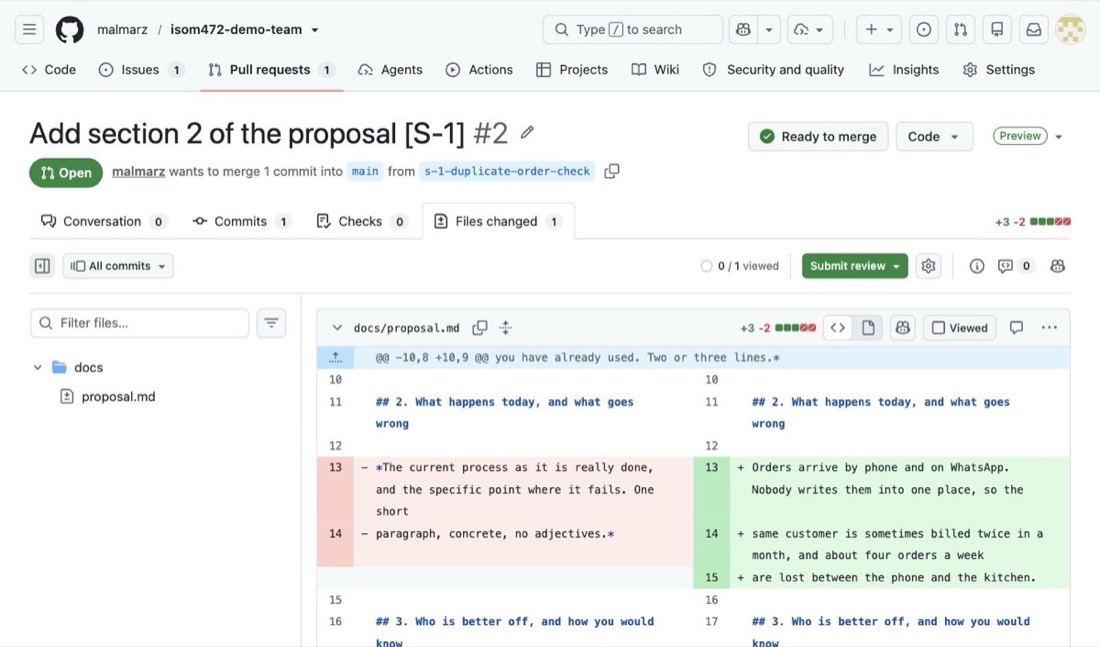Expand hidden lines above line 10
The height and width of the screenshot is (647, 1100).
click(x=335, y=357)
